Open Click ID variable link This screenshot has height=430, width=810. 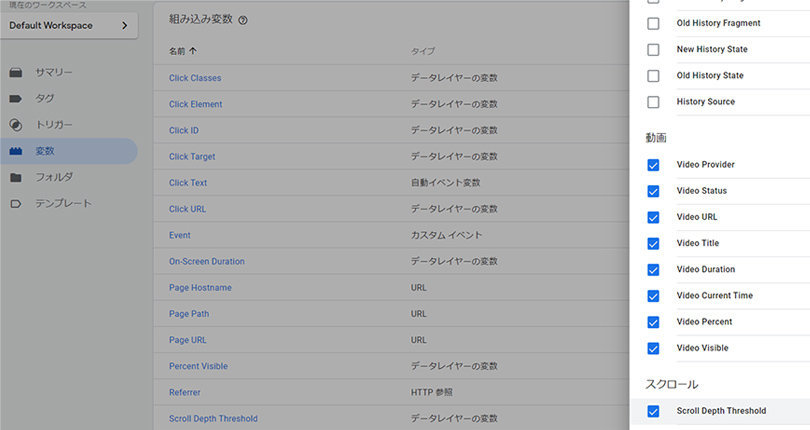pyautogui.click(x=183, y=130)
